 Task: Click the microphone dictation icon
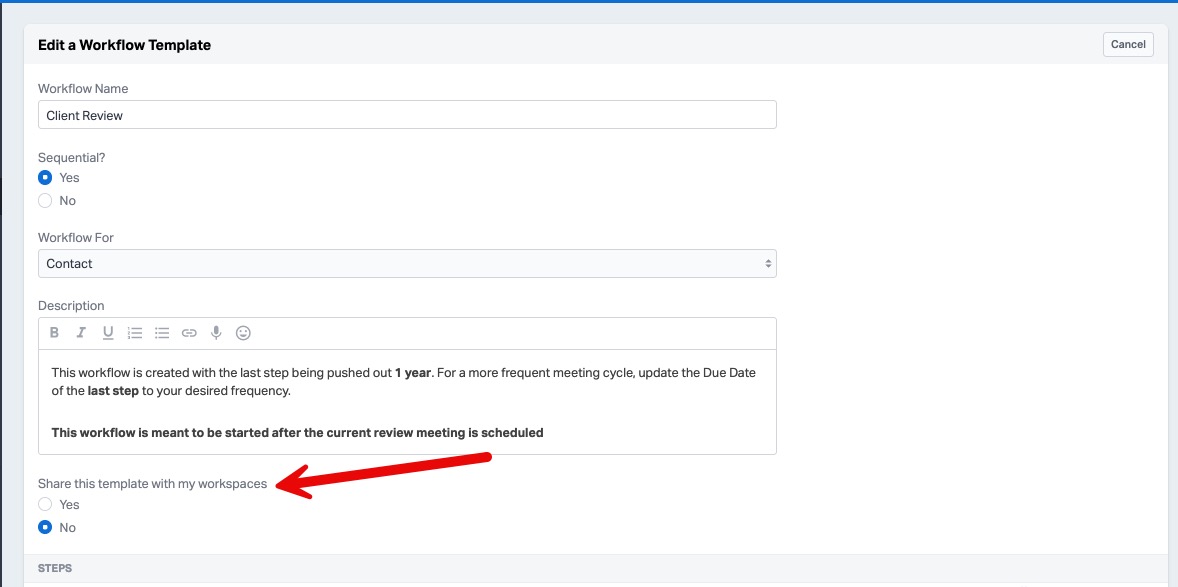point(216,333)
